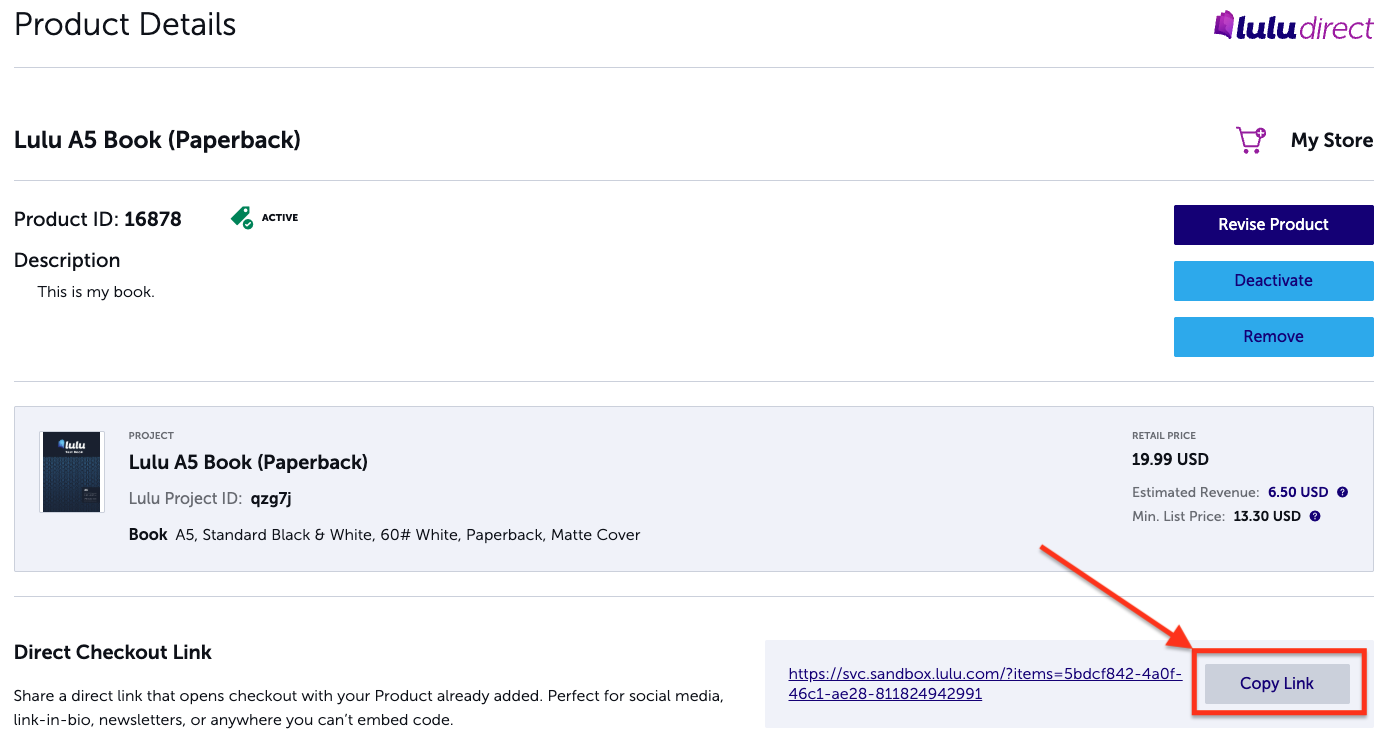The image size is (1388, 750).
Task: Click the 'Share a direct link' description paragraph
Action: coord(369,707)
